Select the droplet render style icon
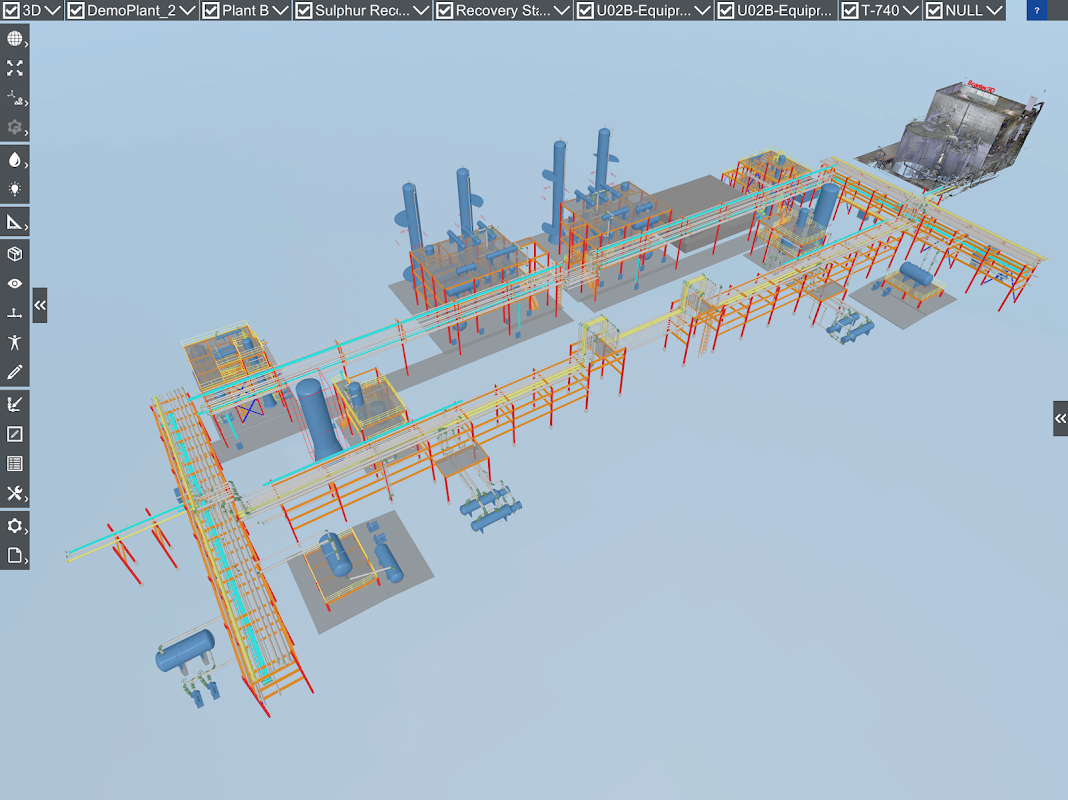Screen dimensions: 1068x800 (14, 159)
